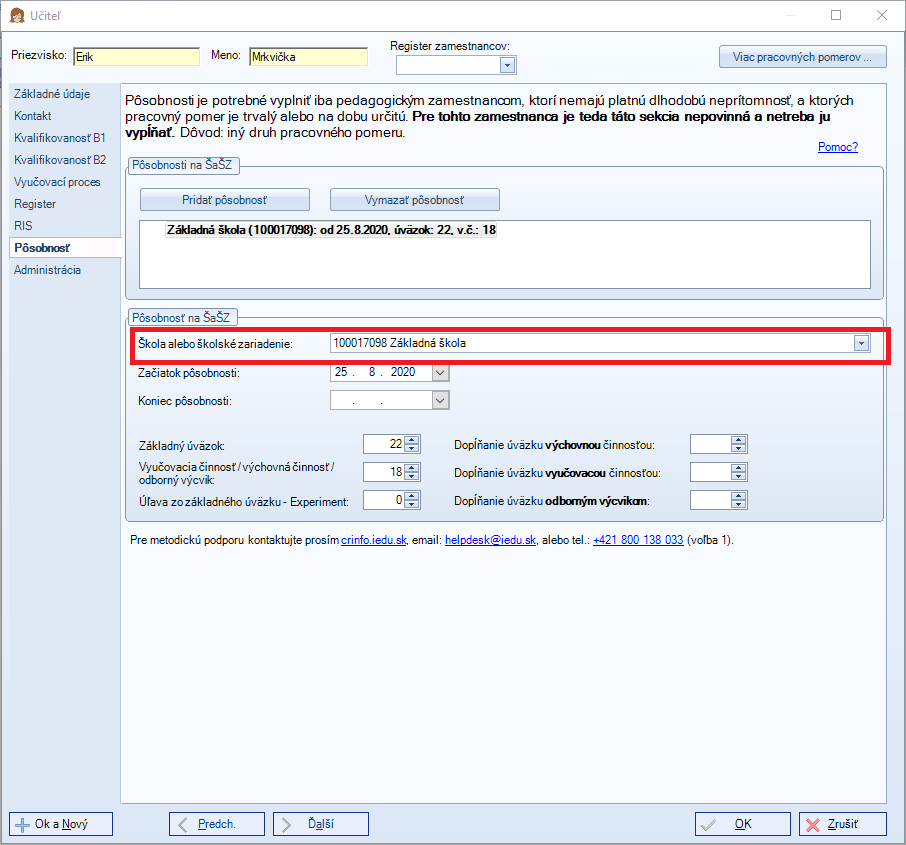Increase Základný úväzok with up spinner
This screenshot has width=906, height=845.
[411, 440]
